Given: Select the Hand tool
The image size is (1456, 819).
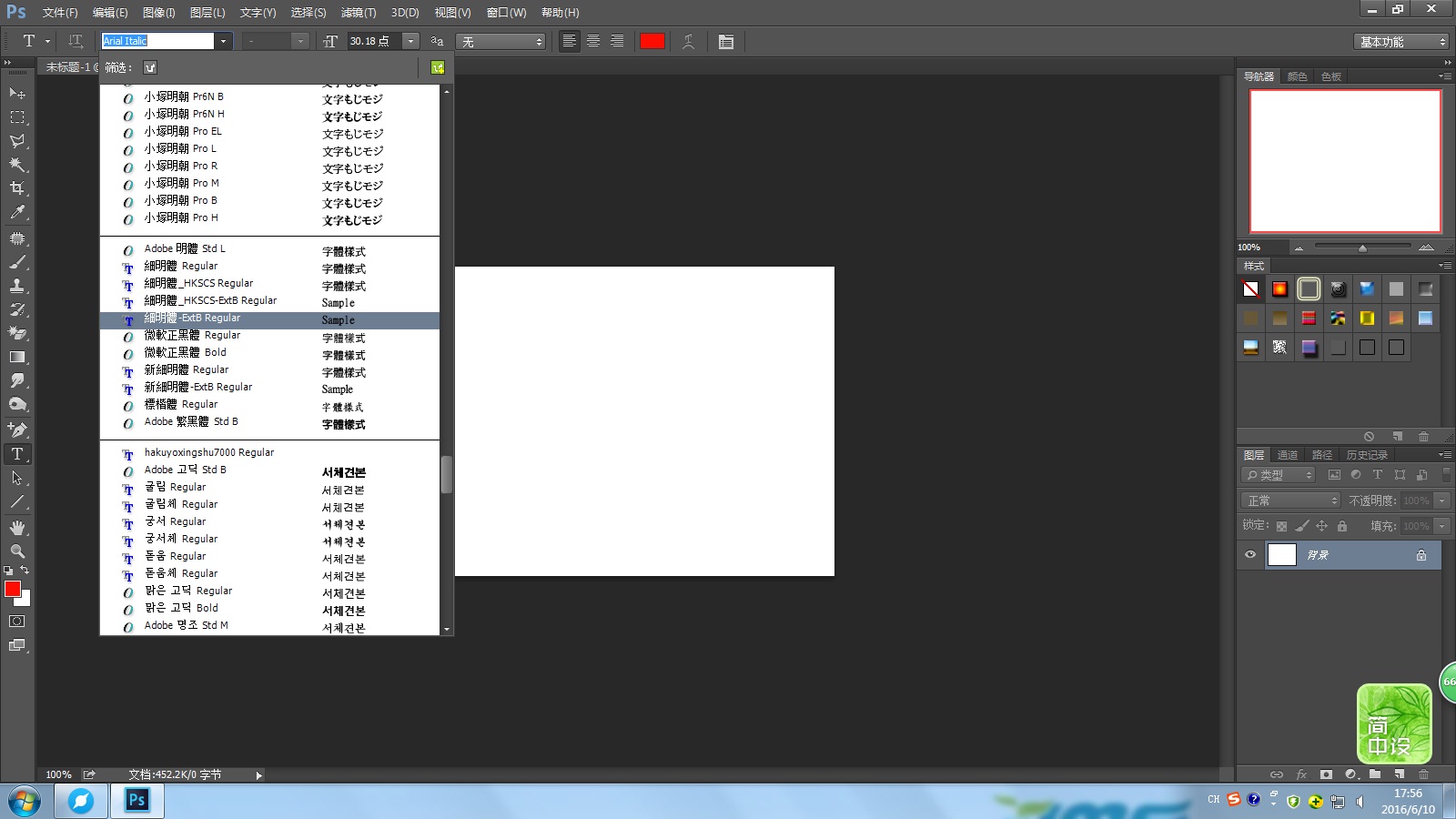Looking at the screenshot, I should coord(17,528).
